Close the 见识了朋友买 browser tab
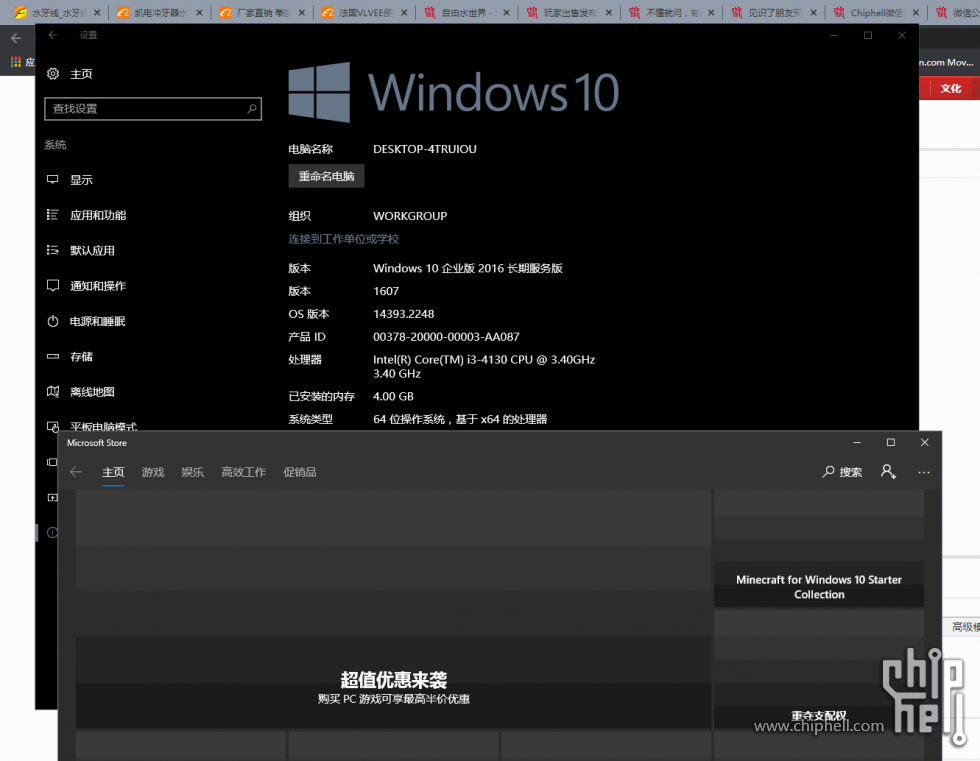The height and width of the screenshot is (761, 980). pyautogui.click(x=813, y=12)
